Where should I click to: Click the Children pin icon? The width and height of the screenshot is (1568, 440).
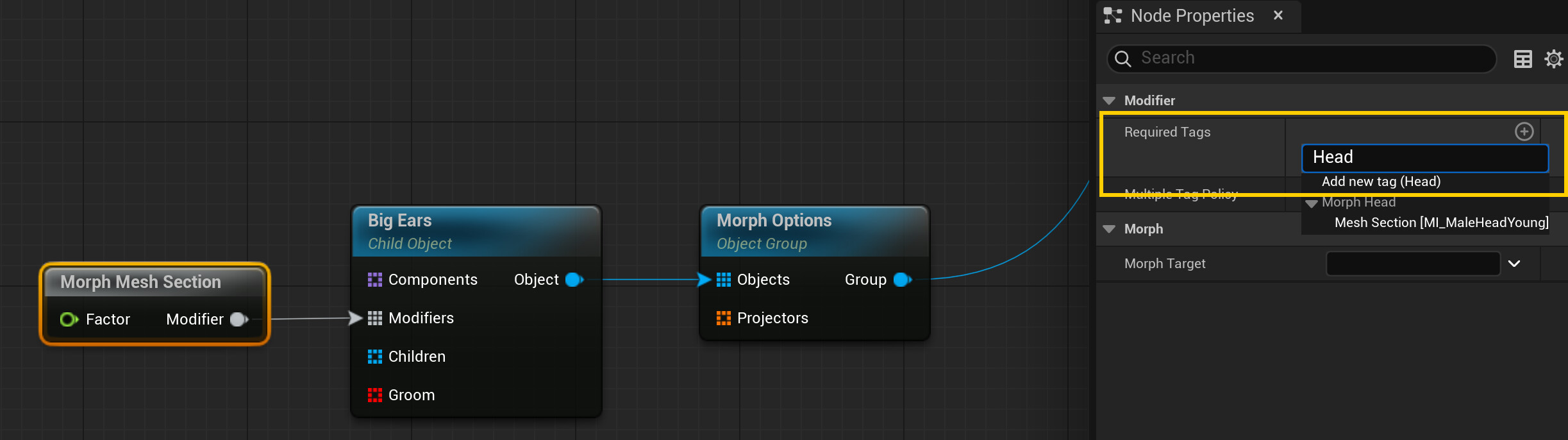click(375, 357)
